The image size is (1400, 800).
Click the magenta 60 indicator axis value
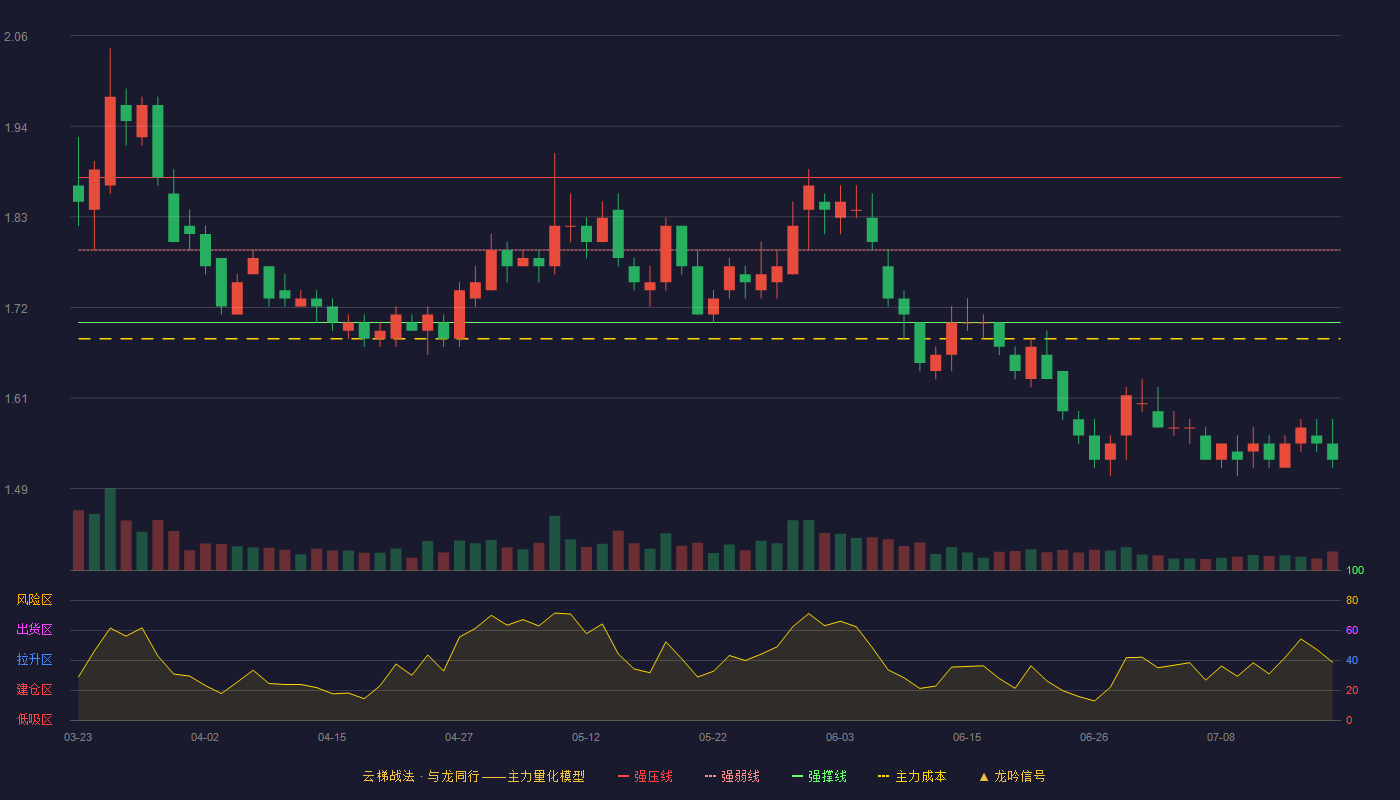(x=1352, y=631)
